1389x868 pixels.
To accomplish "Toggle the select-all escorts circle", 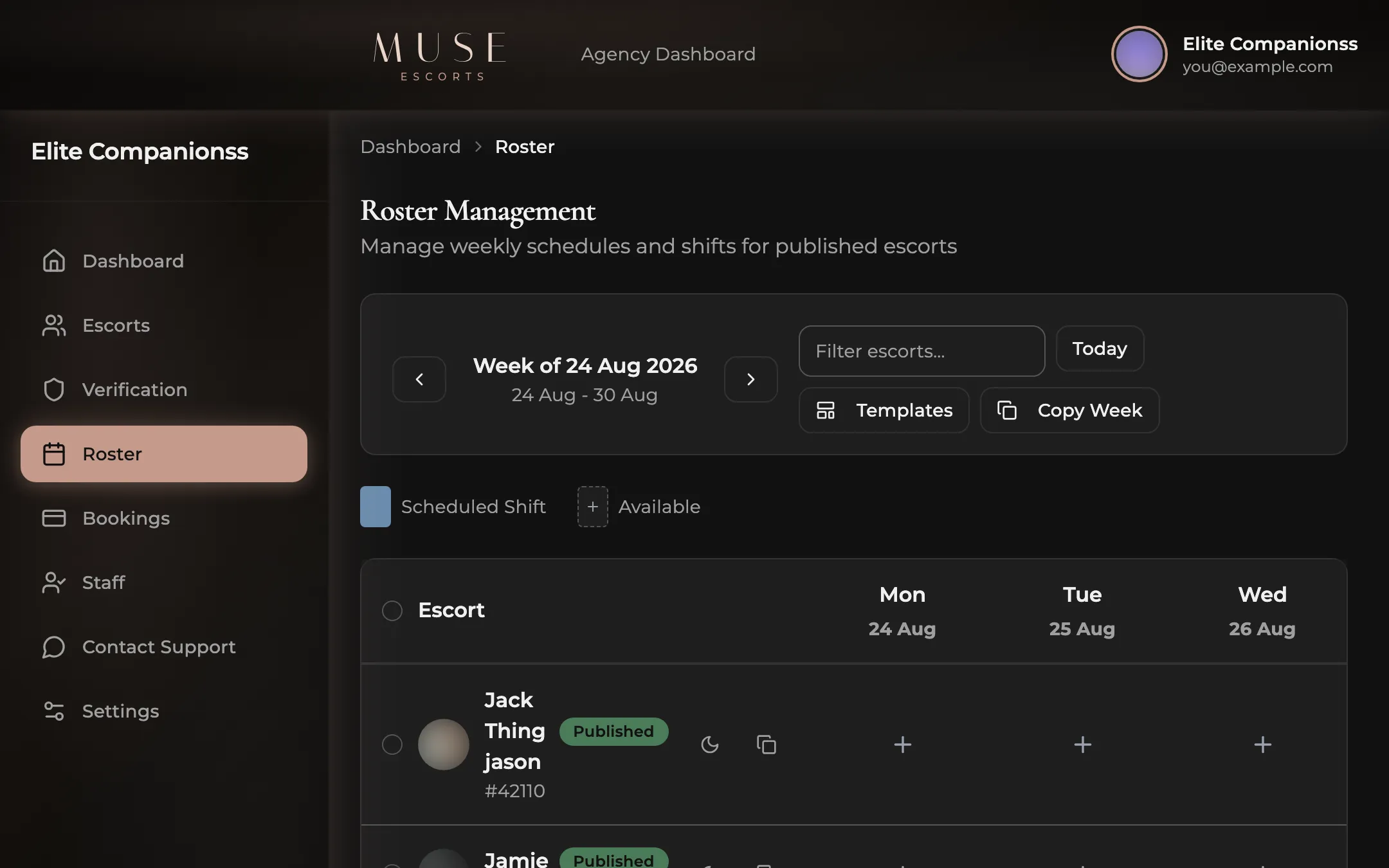I will 392,611.
